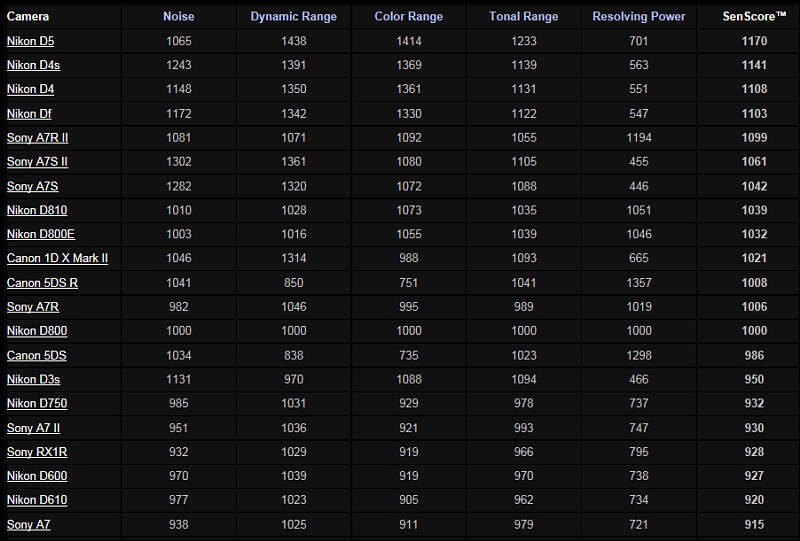
Task: Select Nikon D800E tonal range 1039
Action: pyautogui.click(x=524, y=234)
